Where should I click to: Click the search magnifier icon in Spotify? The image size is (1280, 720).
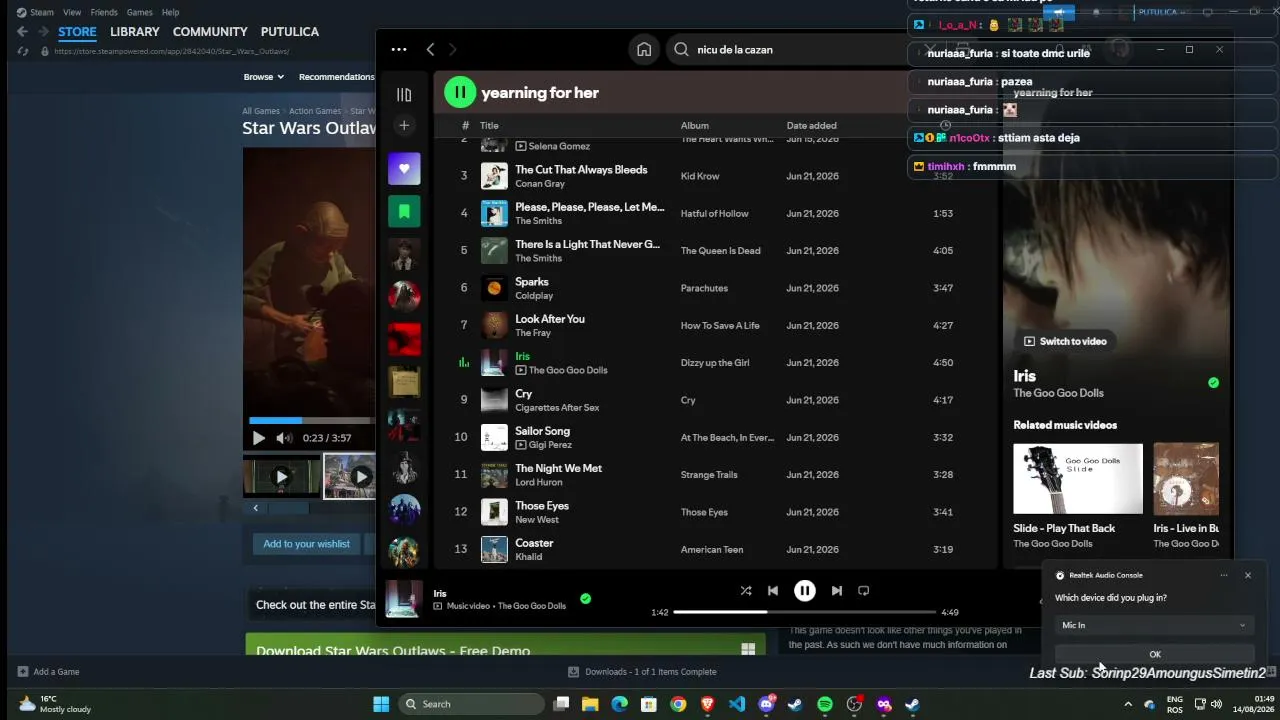click(682, 49)
